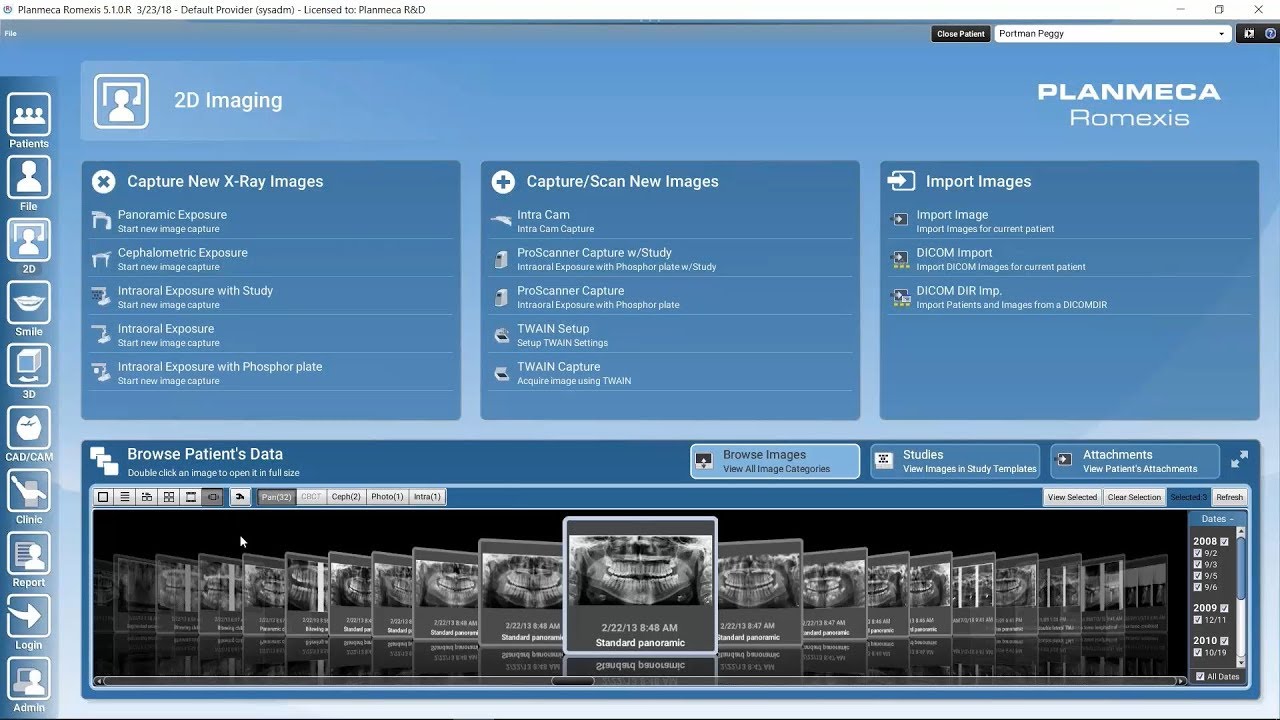Toggle the 2008 year checkbox
The height and width of the screenshot is (720, 1280).
pos(1224,542)
